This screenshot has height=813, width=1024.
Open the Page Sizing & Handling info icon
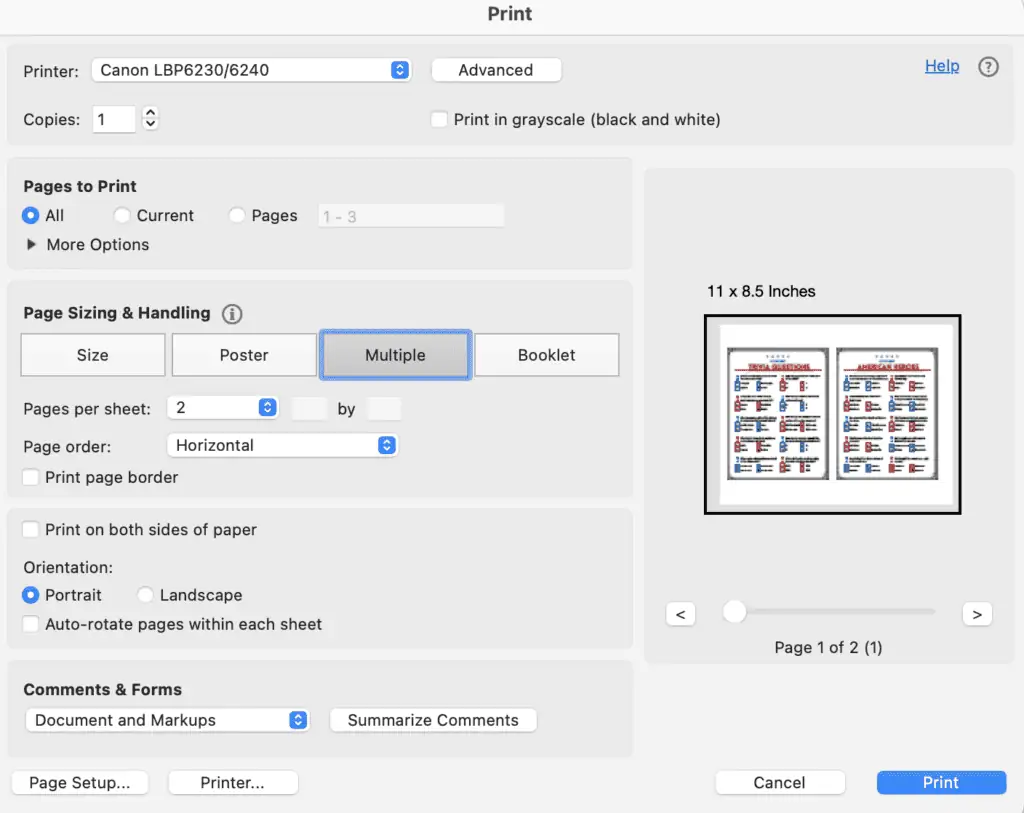click(231, 314)
